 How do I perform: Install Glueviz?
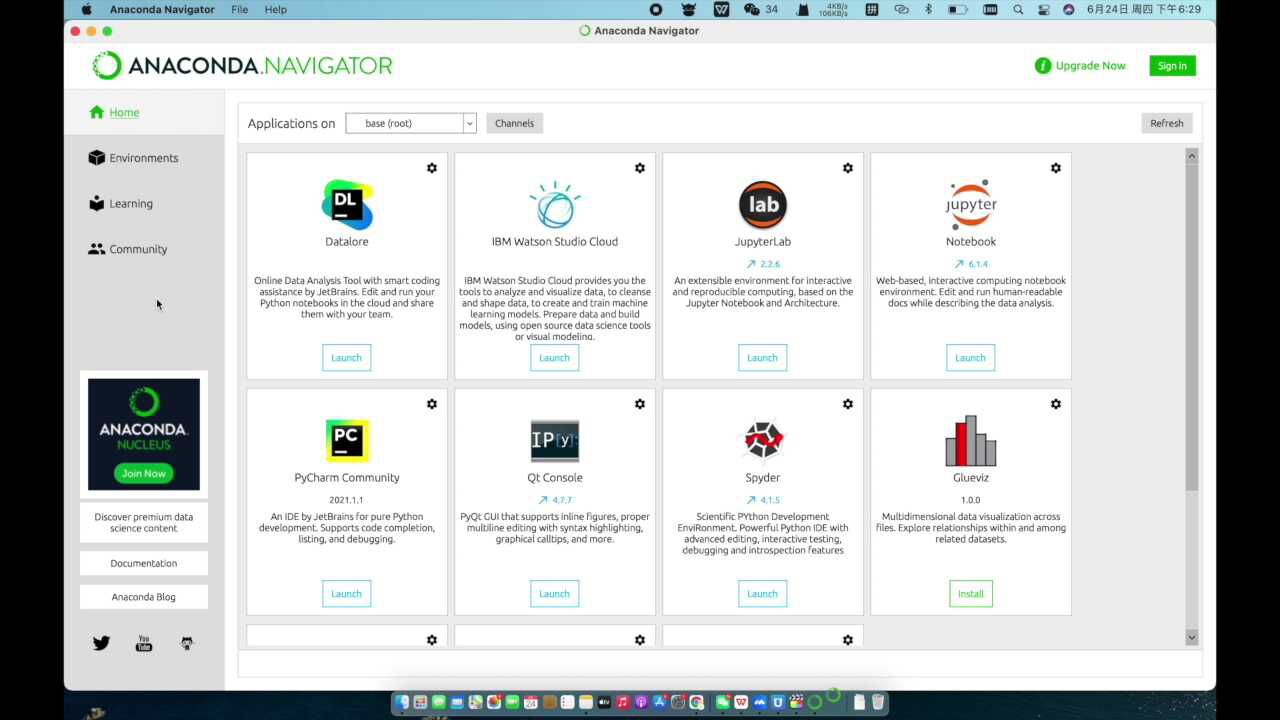tap(970, 593)
